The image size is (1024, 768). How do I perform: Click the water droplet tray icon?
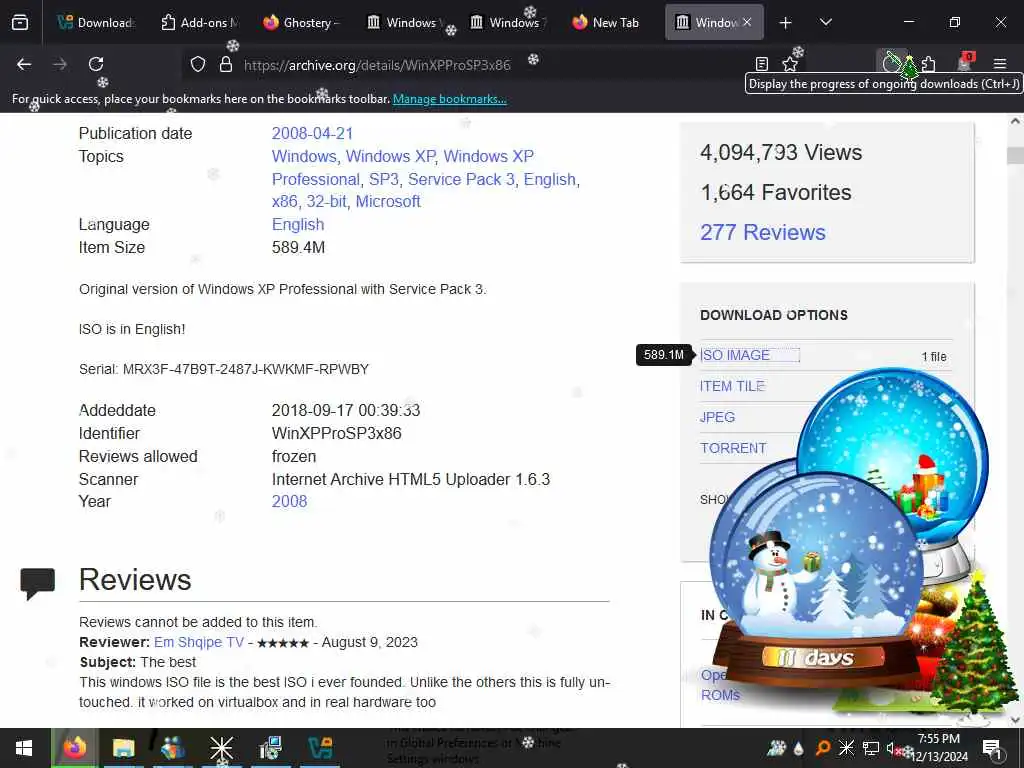coord(799,748)
